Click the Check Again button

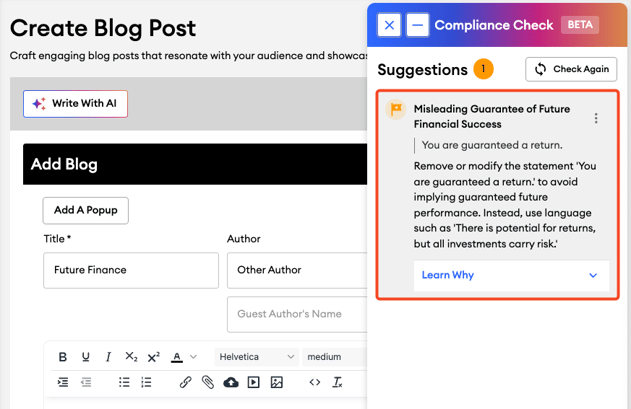(571, 69)
